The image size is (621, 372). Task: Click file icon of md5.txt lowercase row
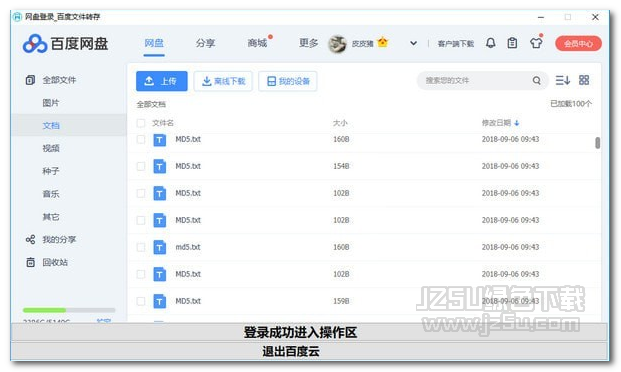[x=160, y=247]
